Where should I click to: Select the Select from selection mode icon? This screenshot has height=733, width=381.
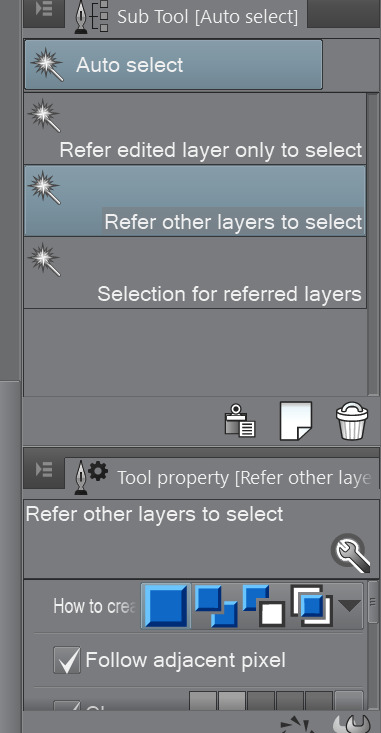pyautogui.click(x=312, y=606)
